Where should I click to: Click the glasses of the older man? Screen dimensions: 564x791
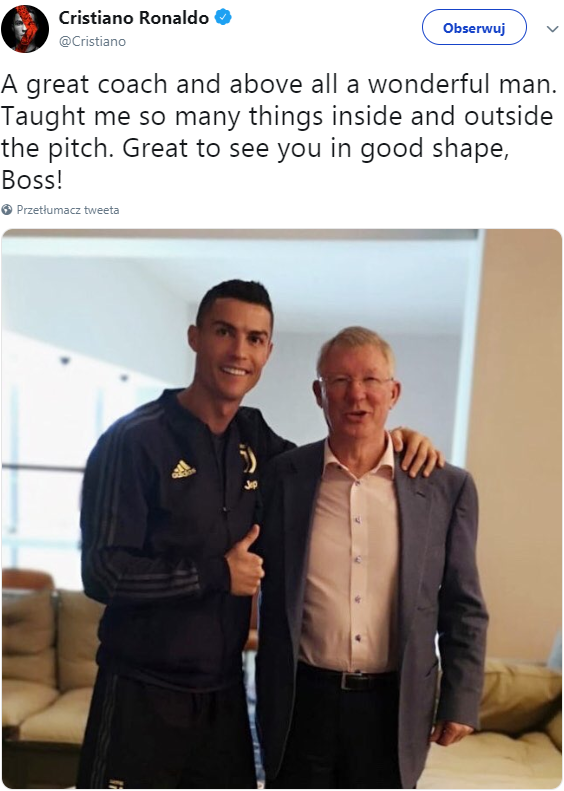click(x=356, y=382)
